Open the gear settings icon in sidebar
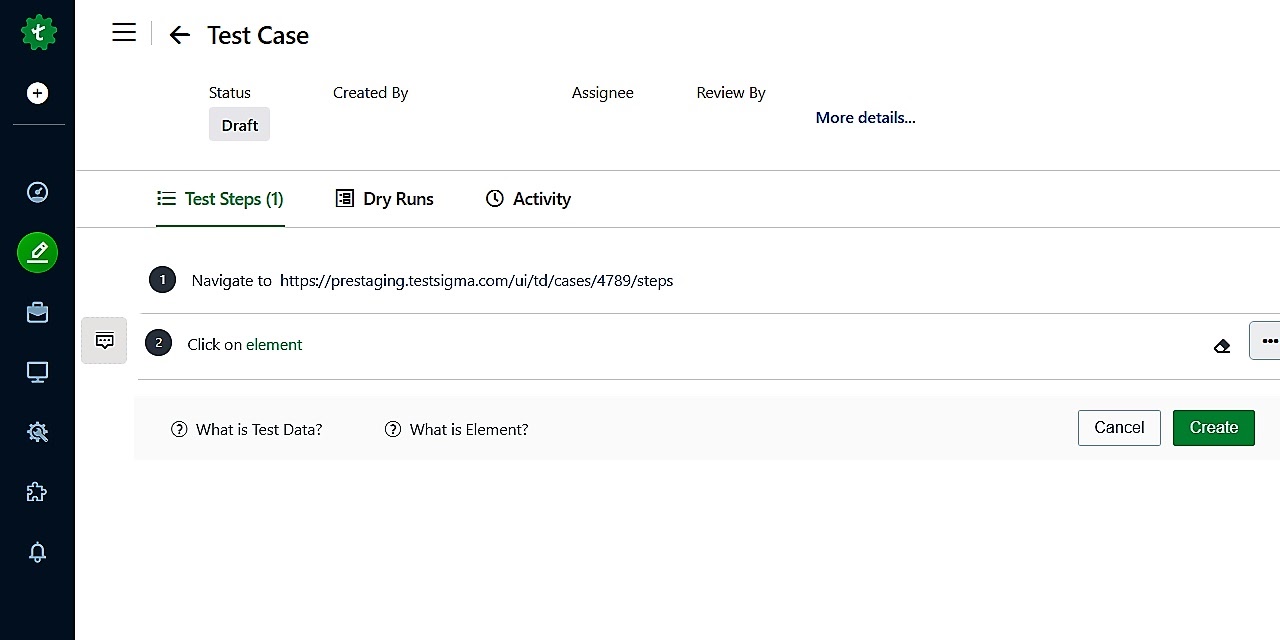 tap(37, 432)
